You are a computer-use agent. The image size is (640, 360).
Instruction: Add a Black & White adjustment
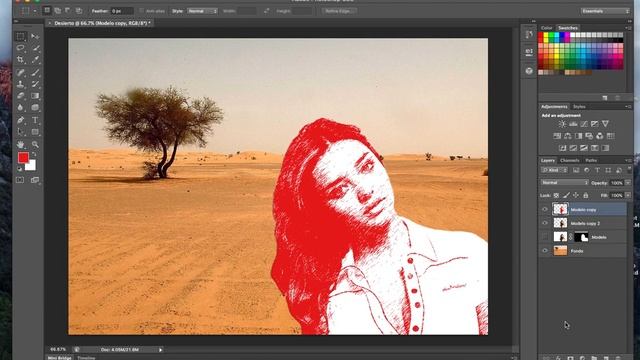pyautogui.click(x=578, y=136)
